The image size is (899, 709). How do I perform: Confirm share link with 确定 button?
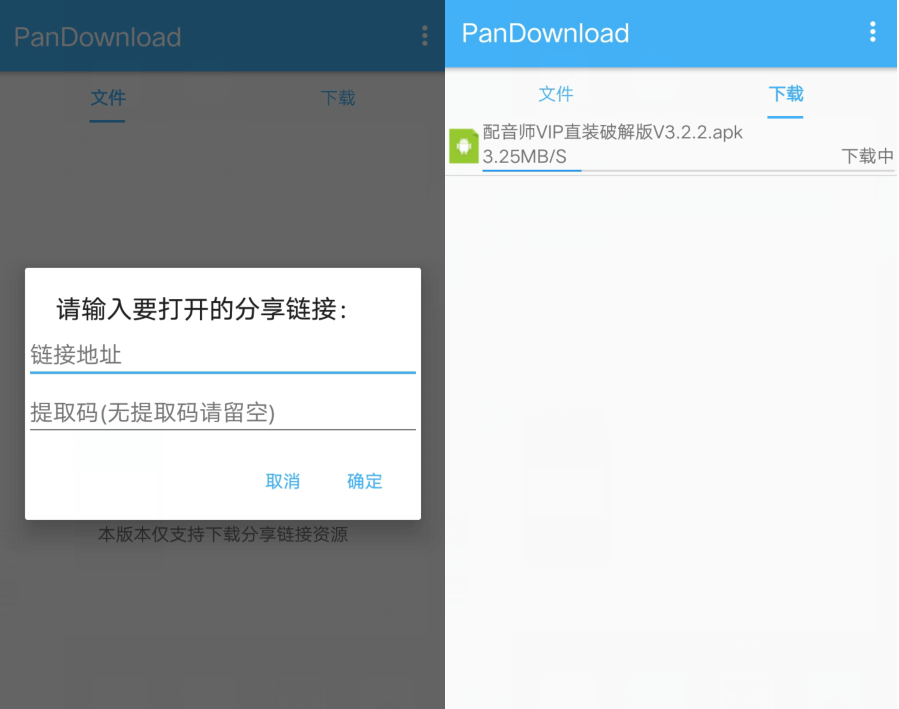coord(365,481)
